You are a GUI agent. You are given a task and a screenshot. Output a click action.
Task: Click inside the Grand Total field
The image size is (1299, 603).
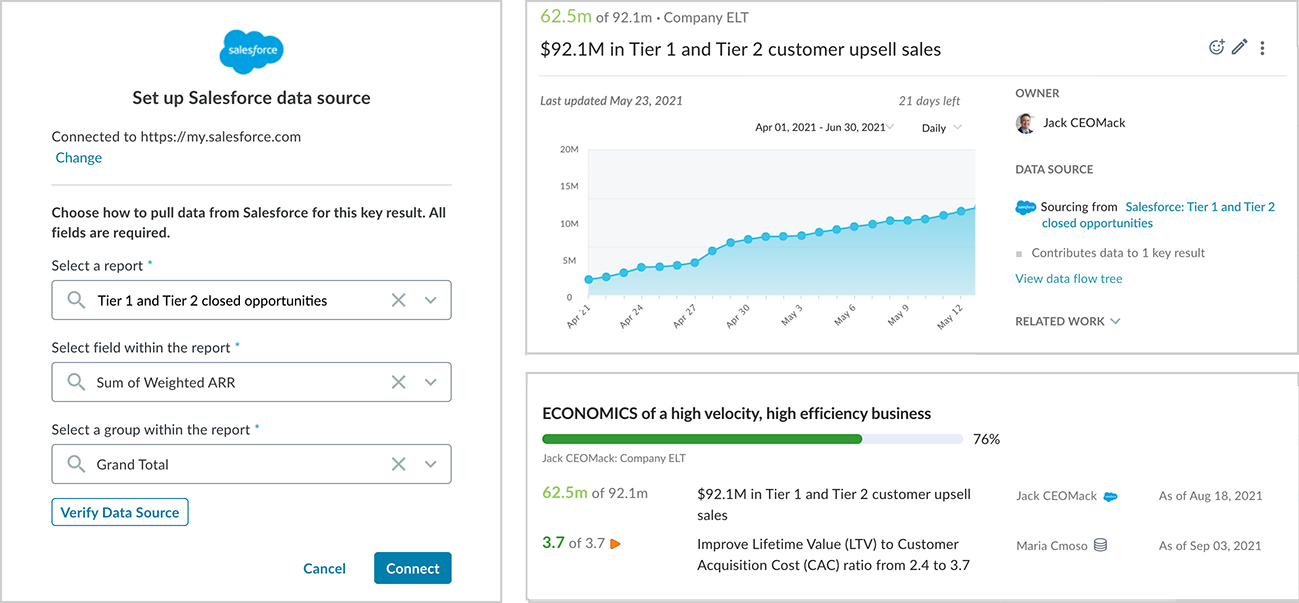click(x=251, y=464)
